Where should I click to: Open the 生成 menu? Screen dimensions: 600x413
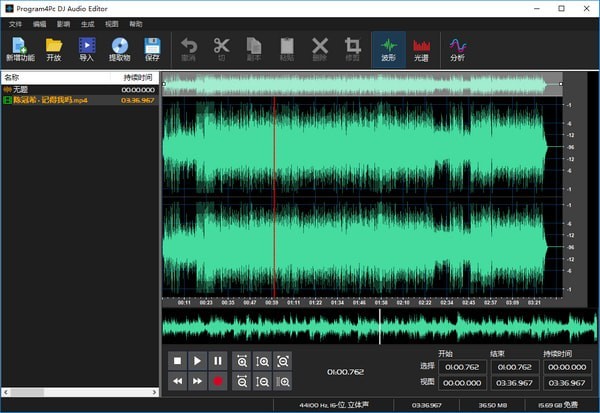pos(88,23)
